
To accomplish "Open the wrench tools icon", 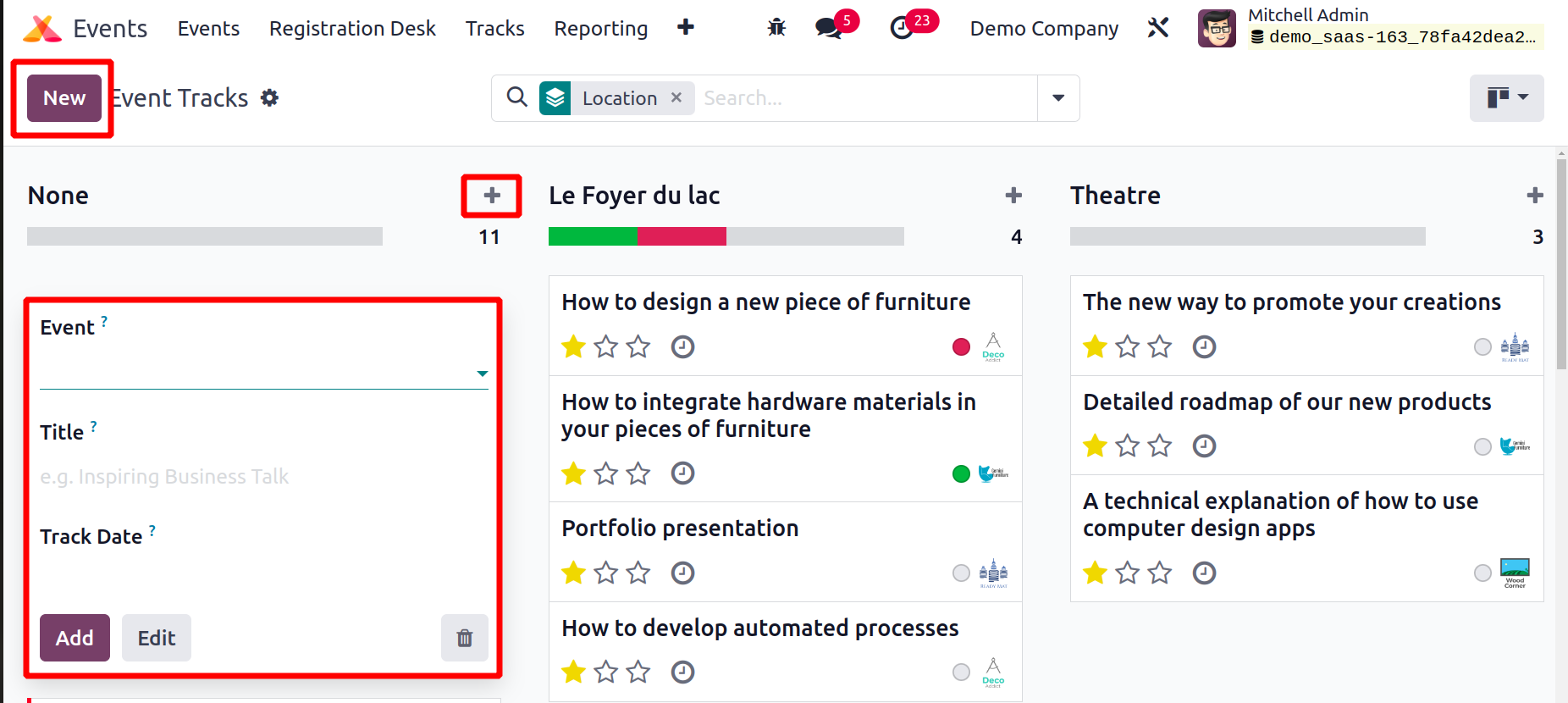I will [x=1157, y=28].
